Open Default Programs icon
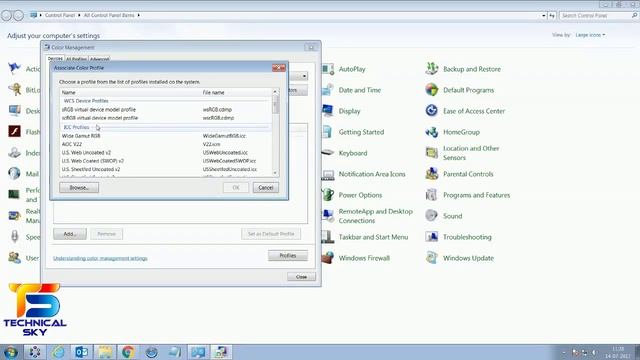This screenshot has height=360, width=640. (x=431, y=90)
